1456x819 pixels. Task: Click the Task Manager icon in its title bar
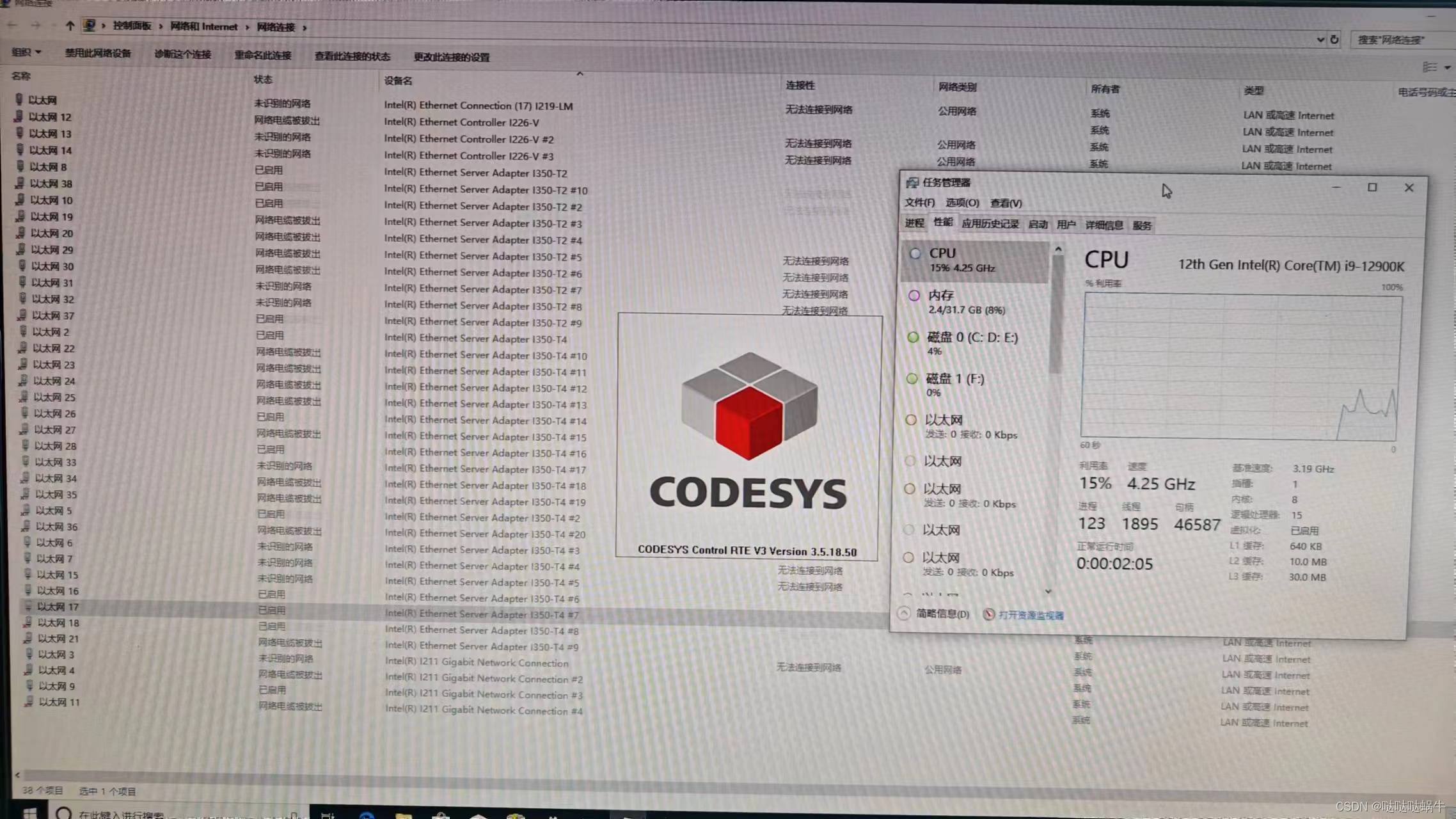[x=912, y=182]
